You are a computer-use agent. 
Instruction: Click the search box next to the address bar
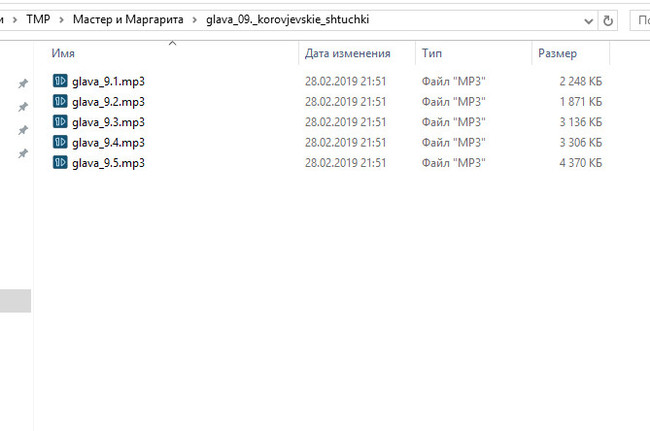tap(640, 21)
